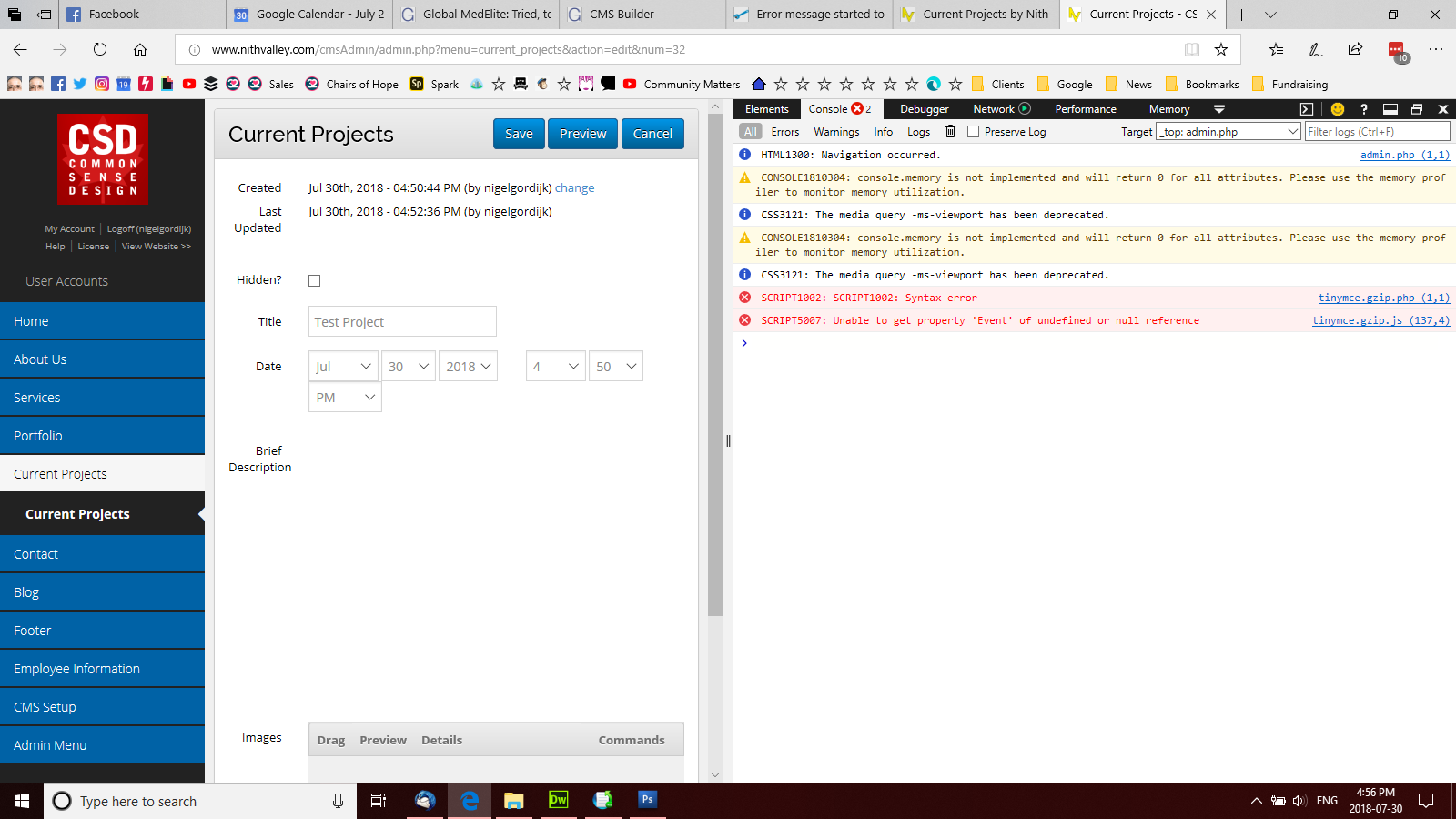Expand the month dropdown showing Jul
This screenshot has height=819, width=1456.
point(343,367)
